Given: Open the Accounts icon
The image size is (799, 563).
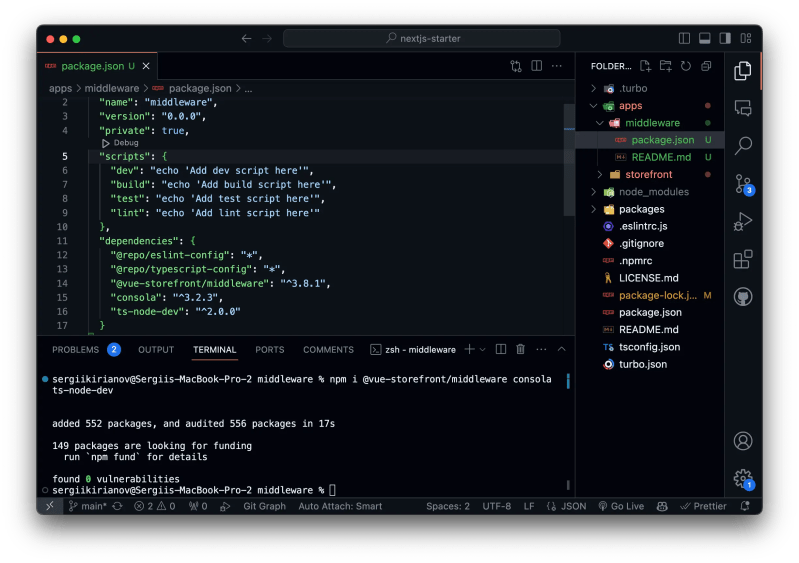Looking at the screenshot, I should click(742, 441).
